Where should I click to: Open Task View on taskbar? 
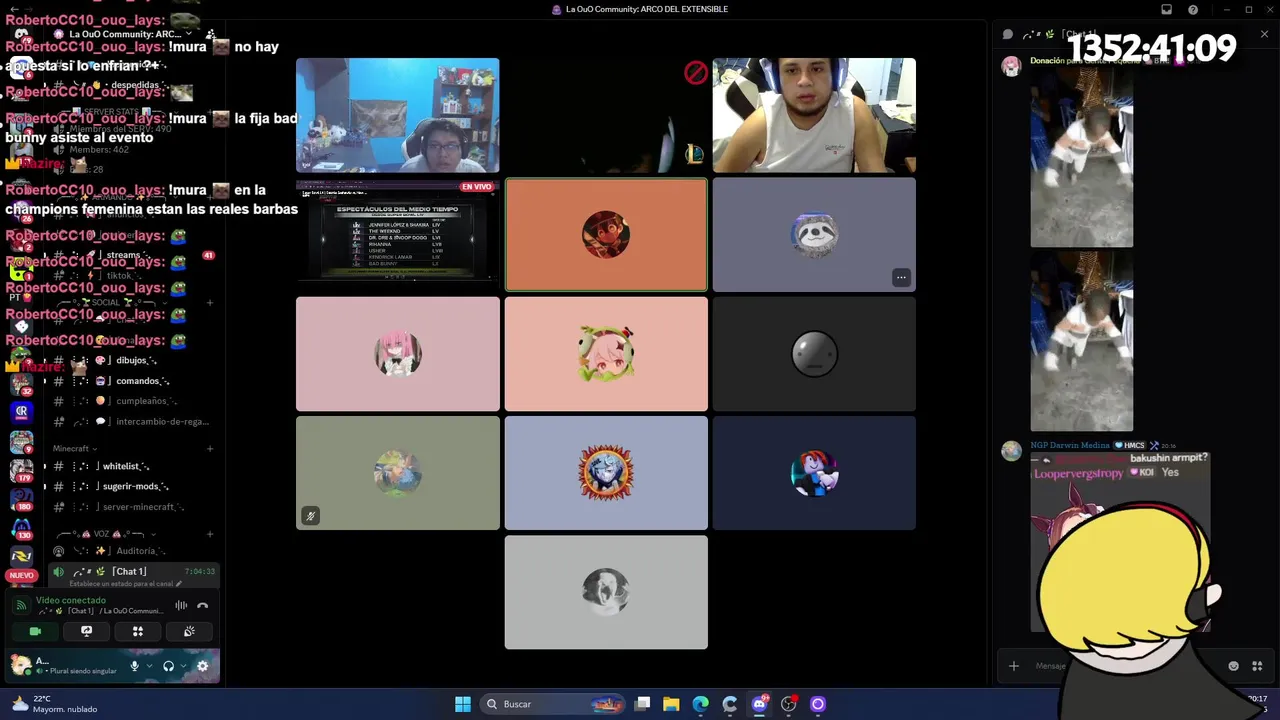[x=642, y=704]
